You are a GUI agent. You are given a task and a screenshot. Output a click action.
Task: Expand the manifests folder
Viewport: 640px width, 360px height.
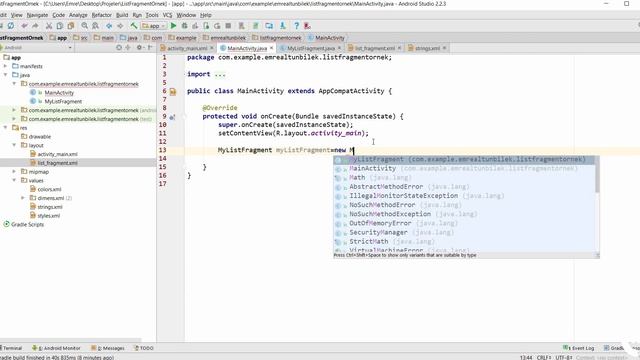5,66
